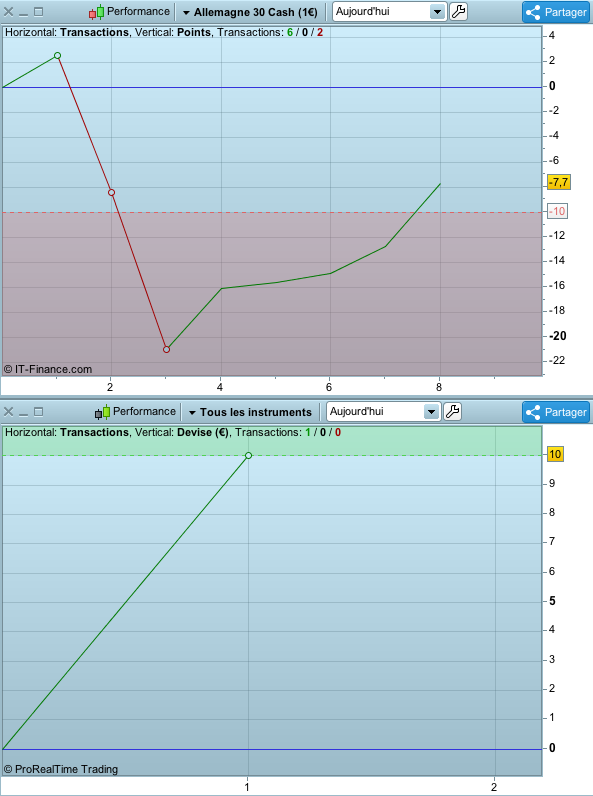The image size is (593, 796).
Task: Click the x-axis label 2 in bottom chart
Action: point(494,787)
